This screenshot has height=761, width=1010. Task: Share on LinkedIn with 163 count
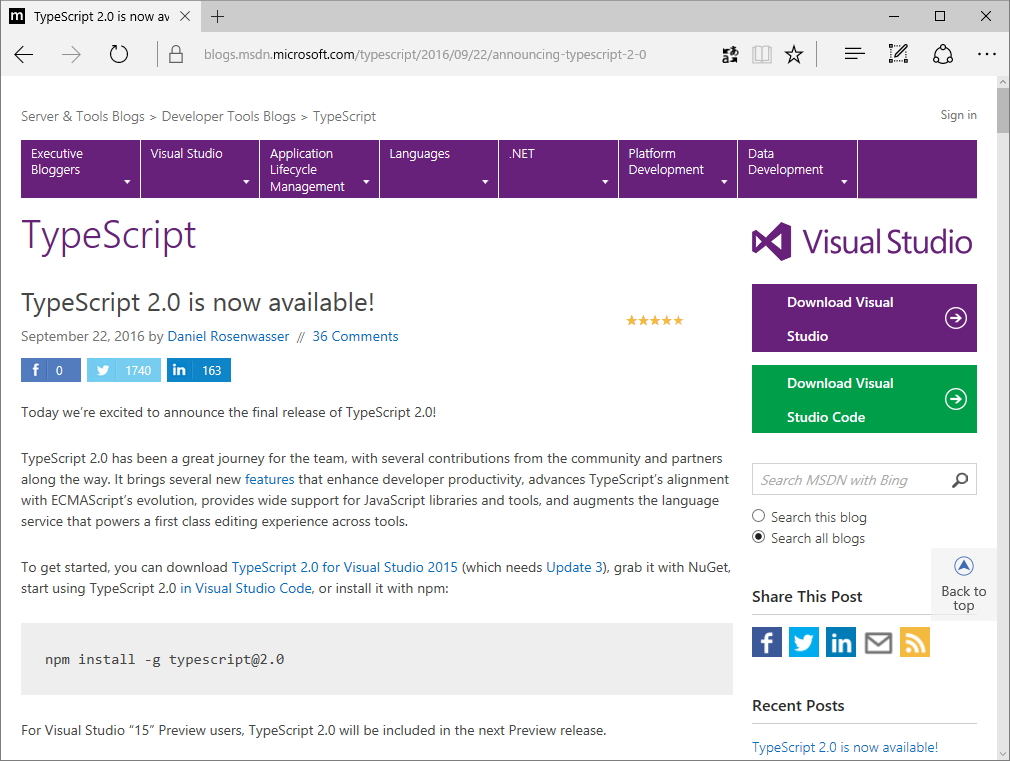click(198, 370)
